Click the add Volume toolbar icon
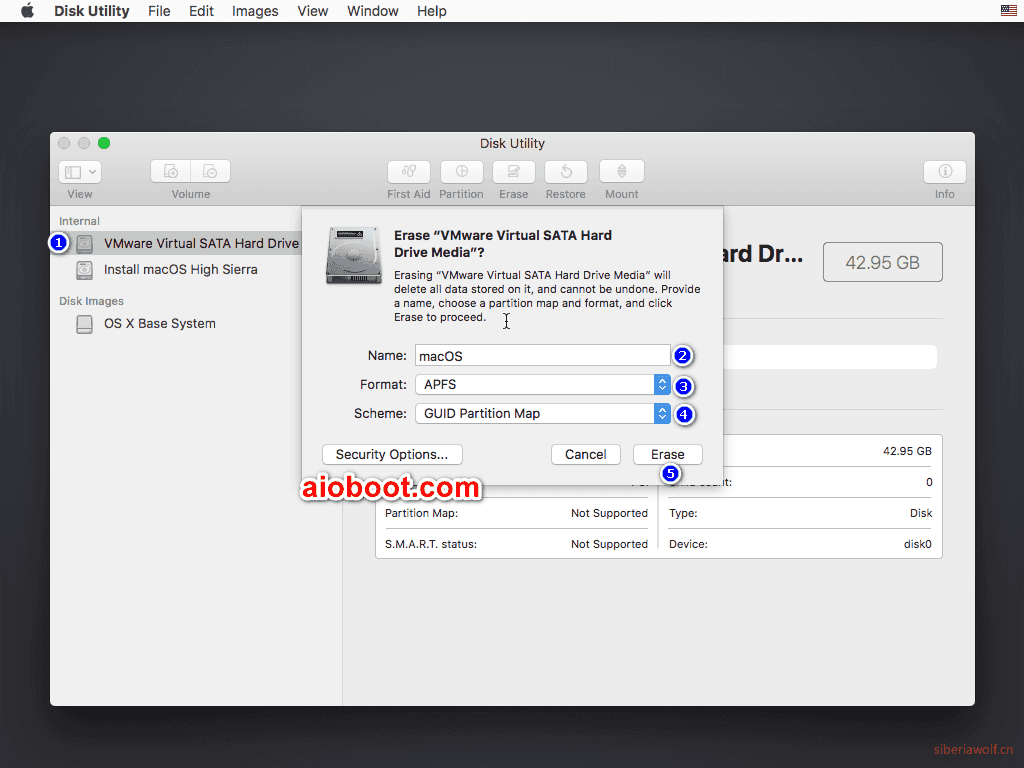 click(170, 172)
